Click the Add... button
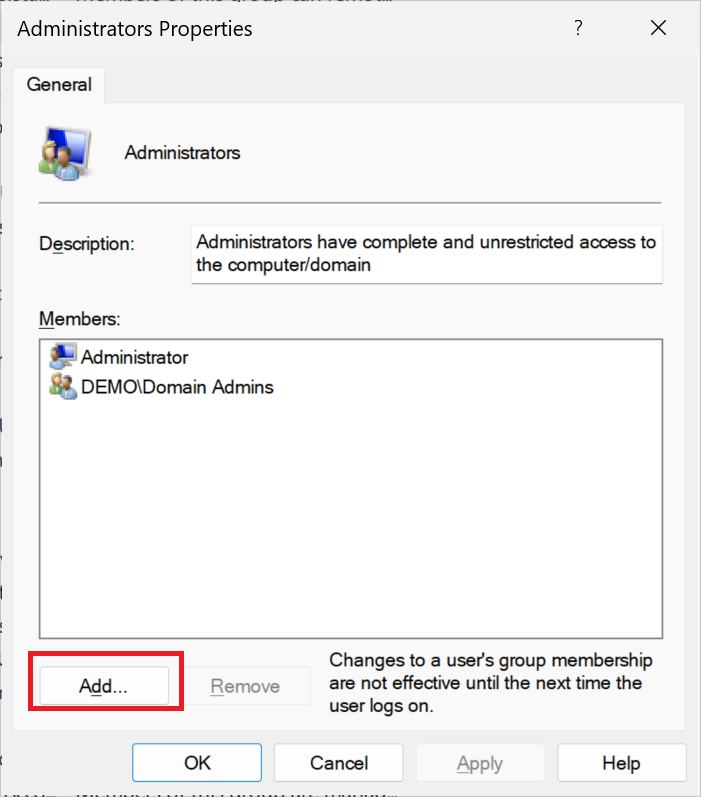The image size is (701, 797). (x=104, y=686)
